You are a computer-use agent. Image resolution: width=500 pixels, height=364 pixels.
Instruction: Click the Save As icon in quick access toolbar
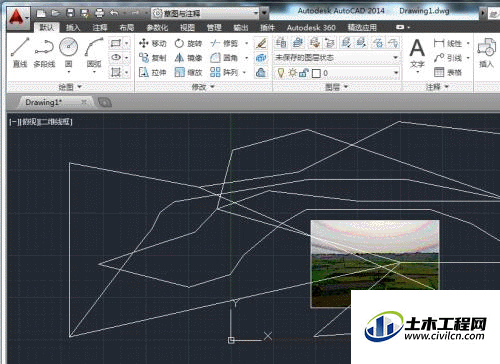(85, 13)
